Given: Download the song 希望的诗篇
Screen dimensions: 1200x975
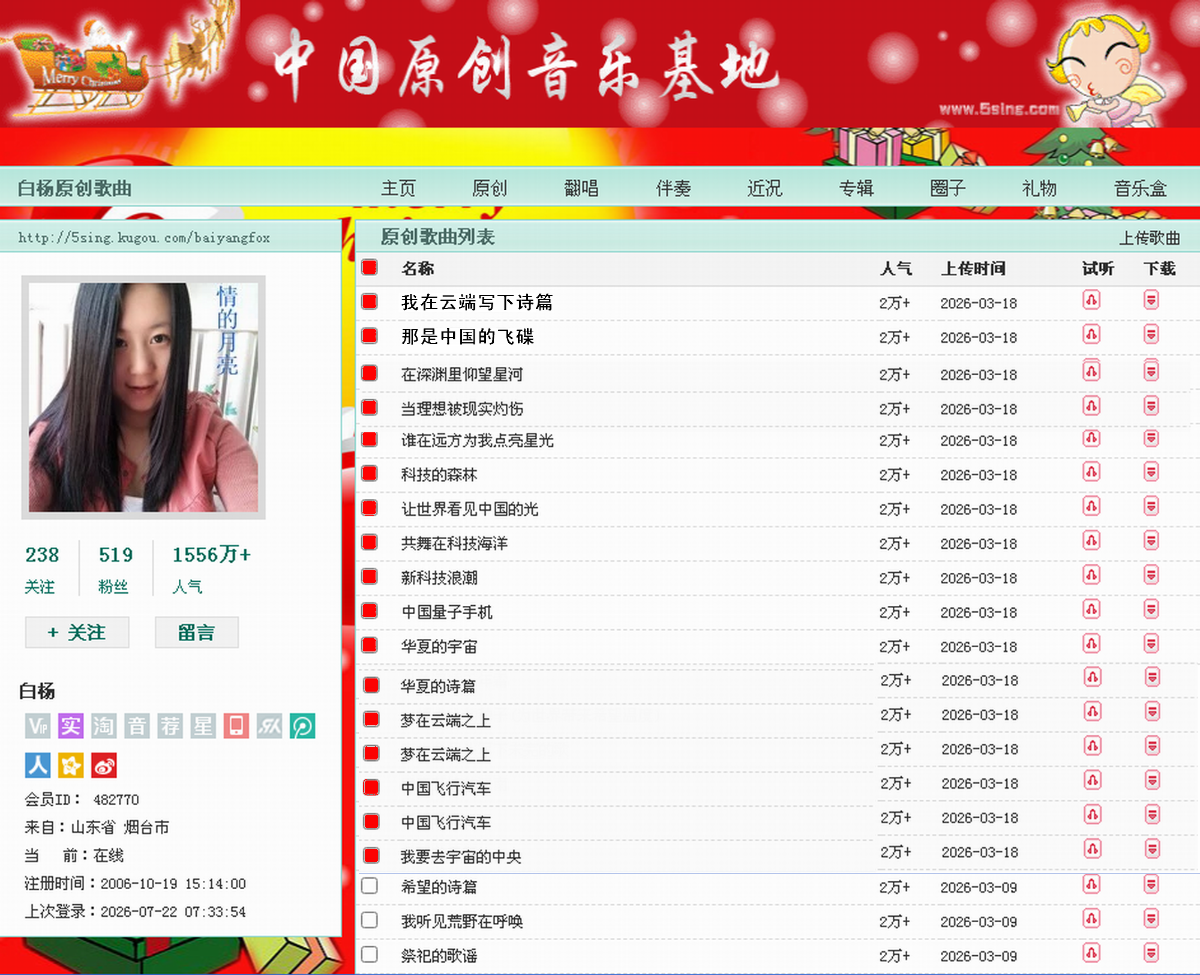Looking at the screenshot, I should tap(1151, 884).
